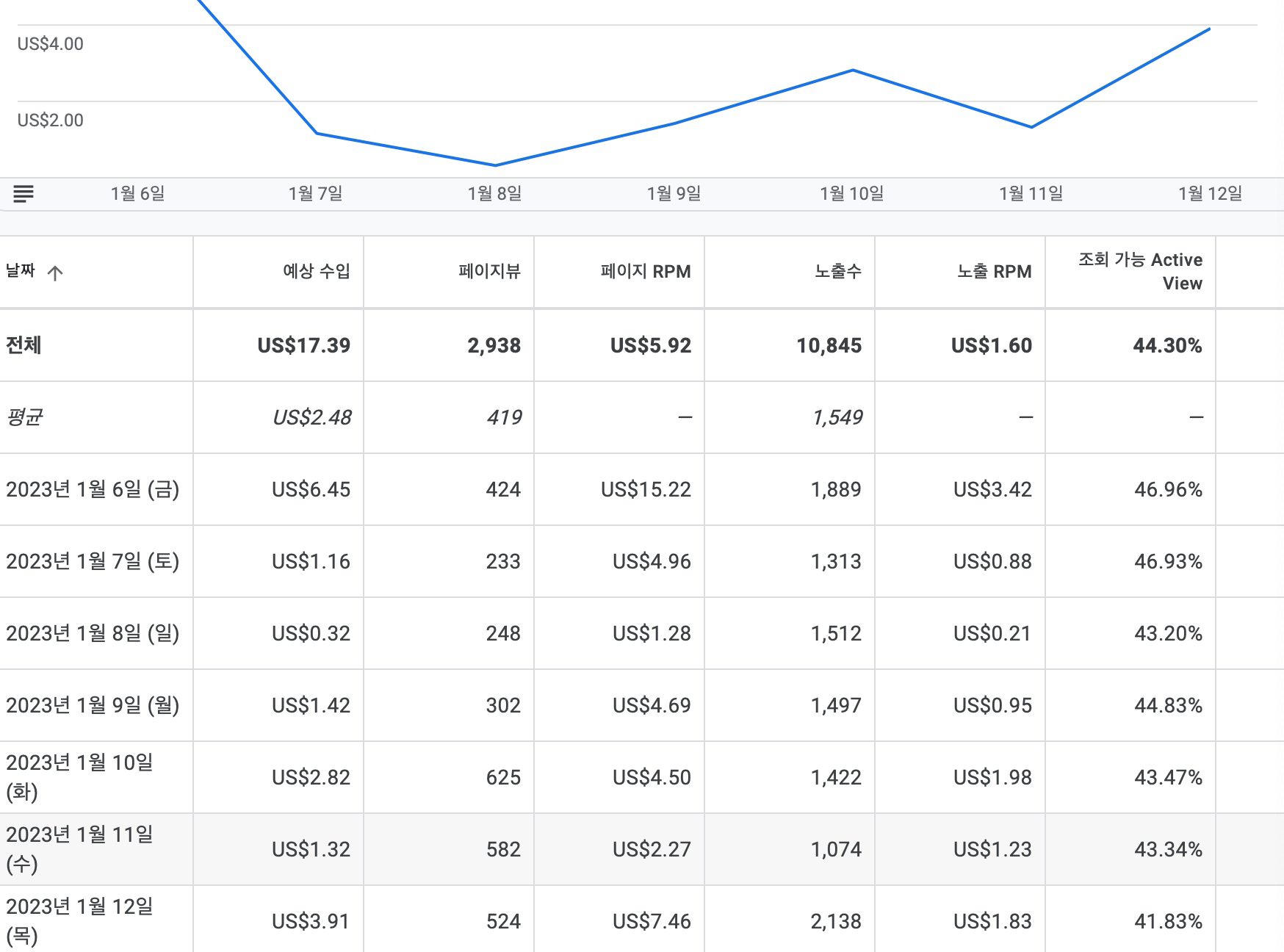Select the 1월 11일 chart axis label

pos(1031,193)
